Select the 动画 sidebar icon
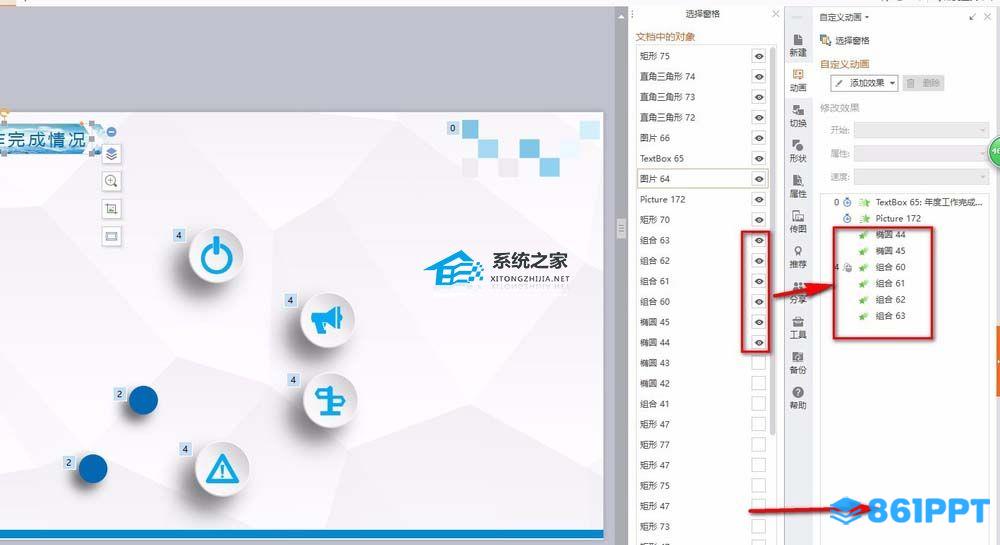1000x545 pixels. (798, 80)
